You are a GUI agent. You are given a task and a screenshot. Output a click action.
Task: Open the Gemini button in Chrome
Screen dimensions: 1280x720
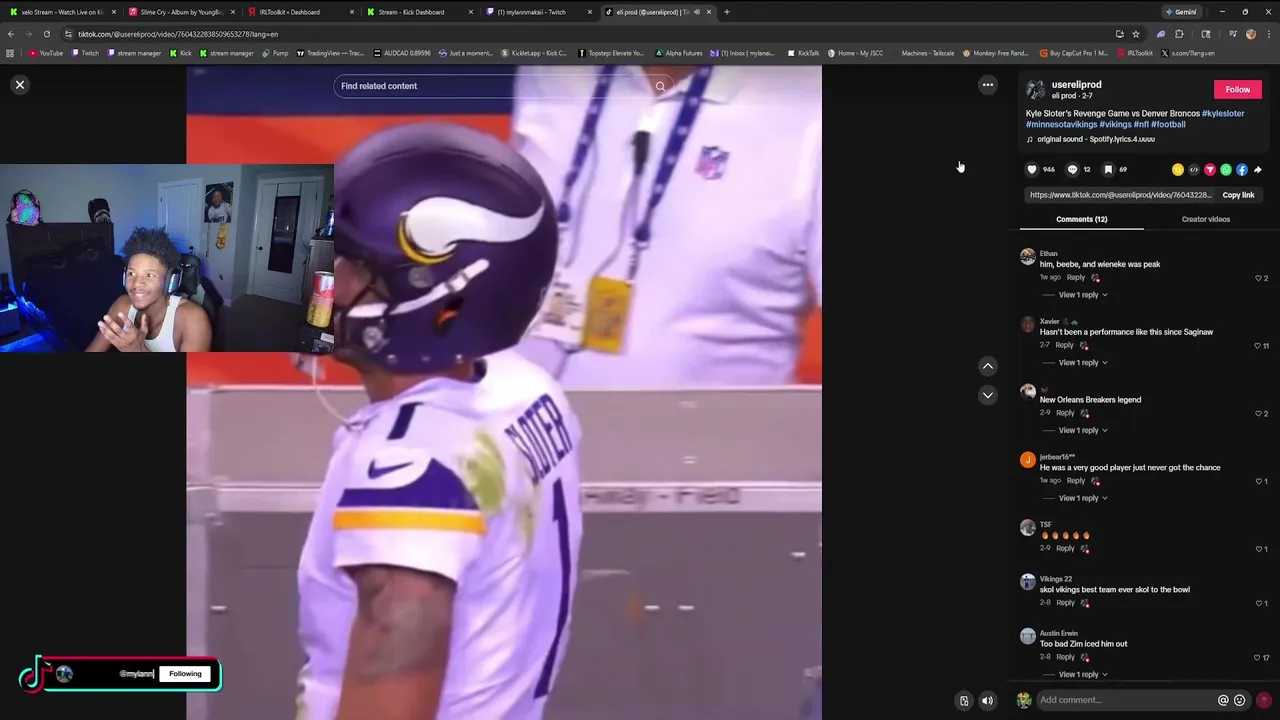[1181, 12]
